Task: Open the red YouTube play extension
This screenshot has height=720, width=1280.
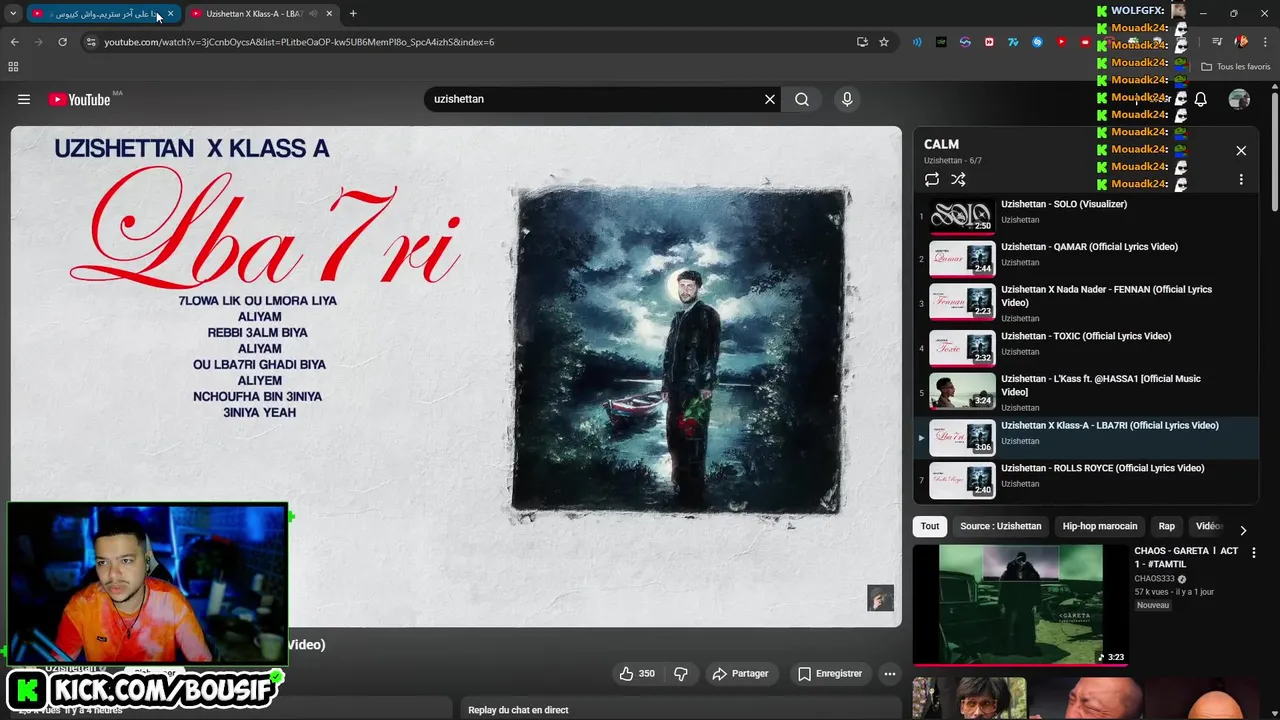Action: pos(1061,42)
